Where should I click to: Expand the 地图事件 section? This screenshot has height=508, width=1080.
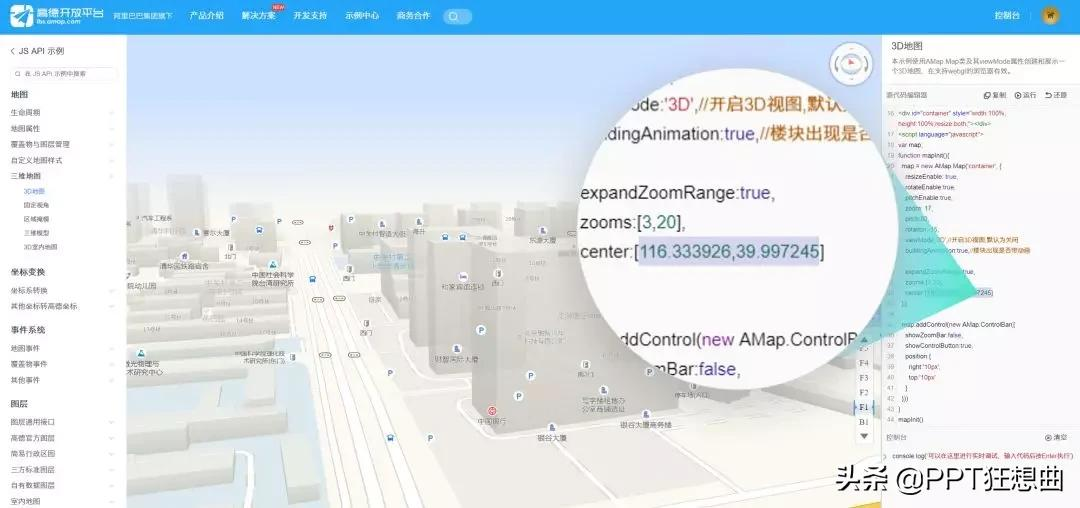pyautogui.click(x=63, y=348)
